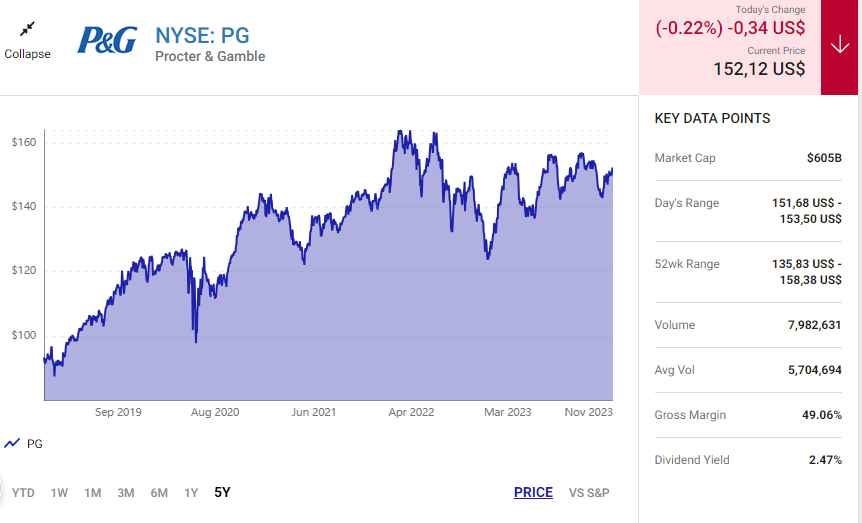Click the Collapse label text
The height and width of the screenshot is (523, 862).
click(27, 54)
